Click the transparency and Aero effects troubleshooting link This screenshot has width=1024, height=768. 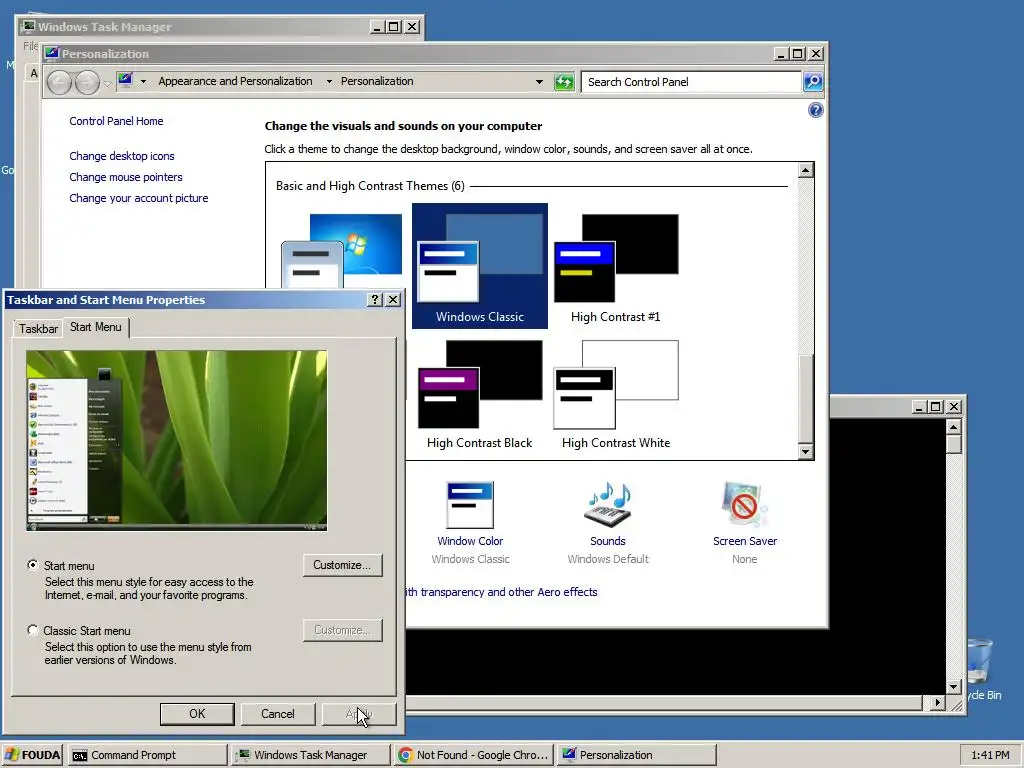[502, 592]
